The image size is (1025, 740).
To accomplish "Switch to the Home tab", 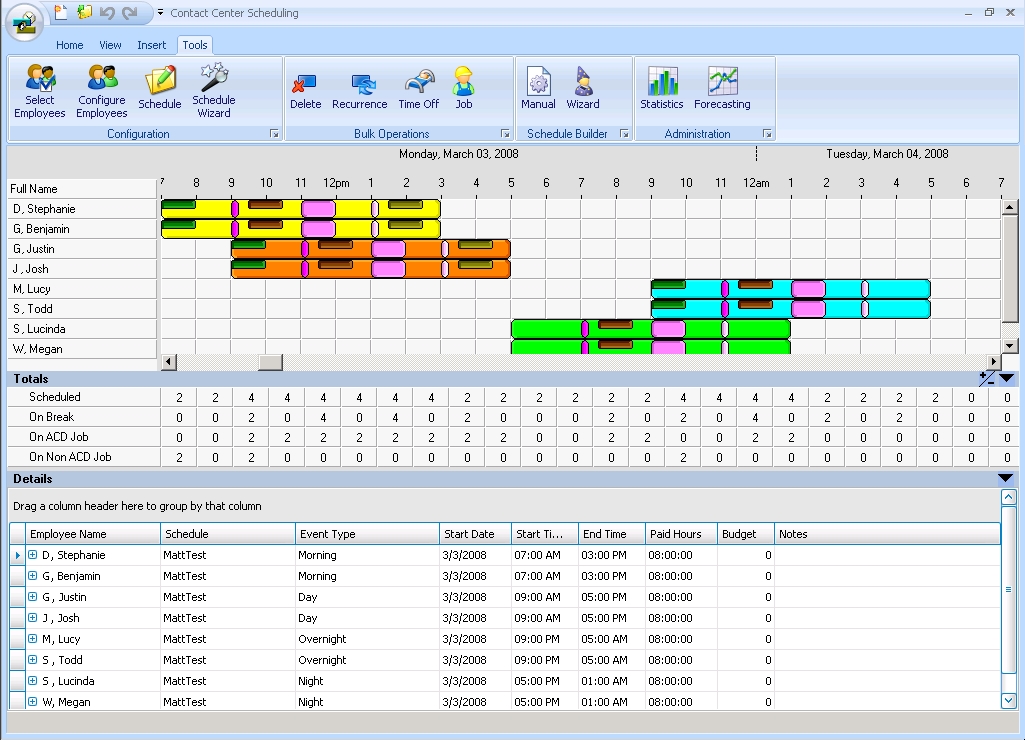I will coord(69,45).
